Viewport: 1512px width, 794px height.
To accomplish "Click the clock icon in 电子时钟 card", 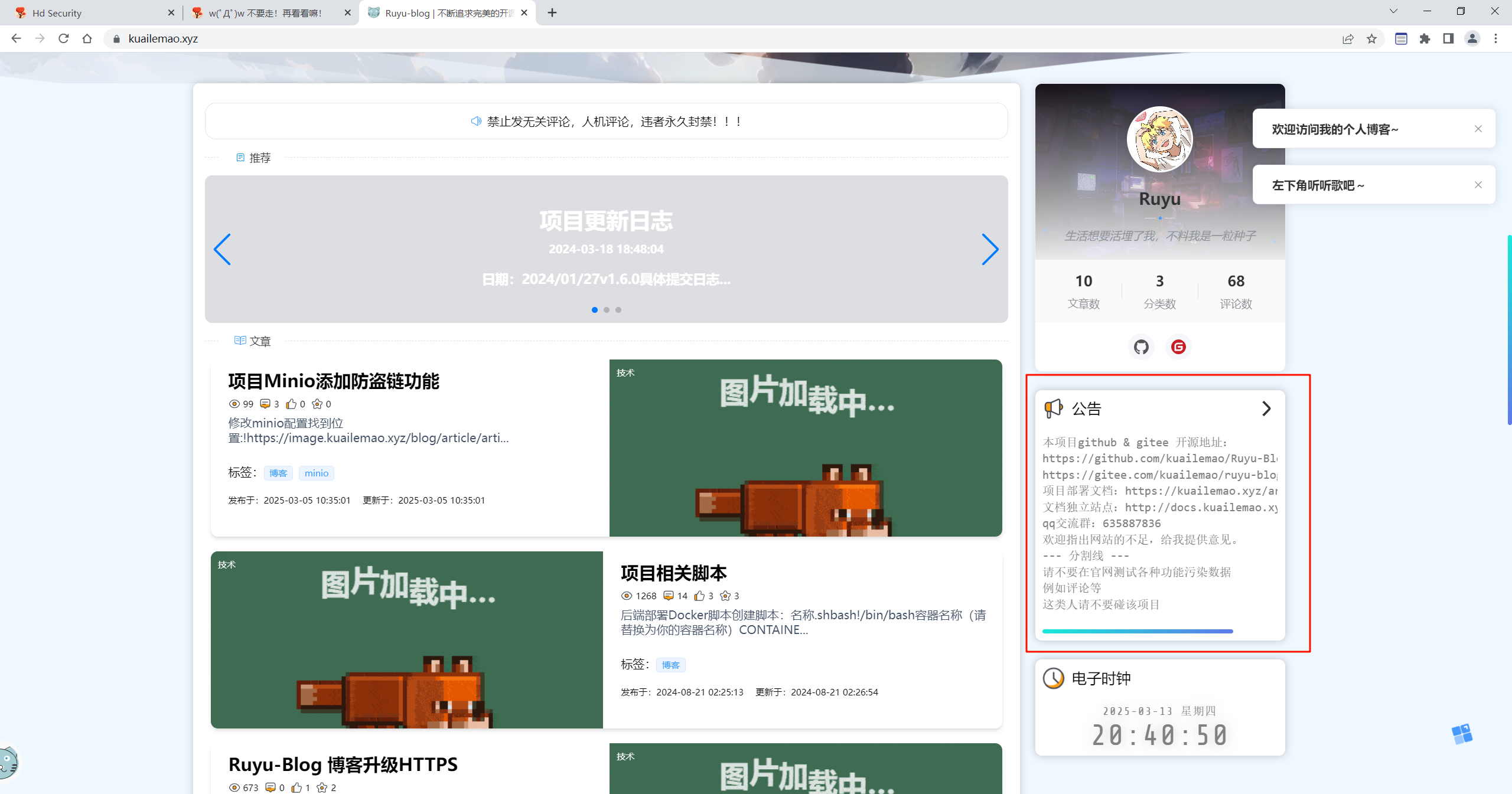I will click(1053, 678).
